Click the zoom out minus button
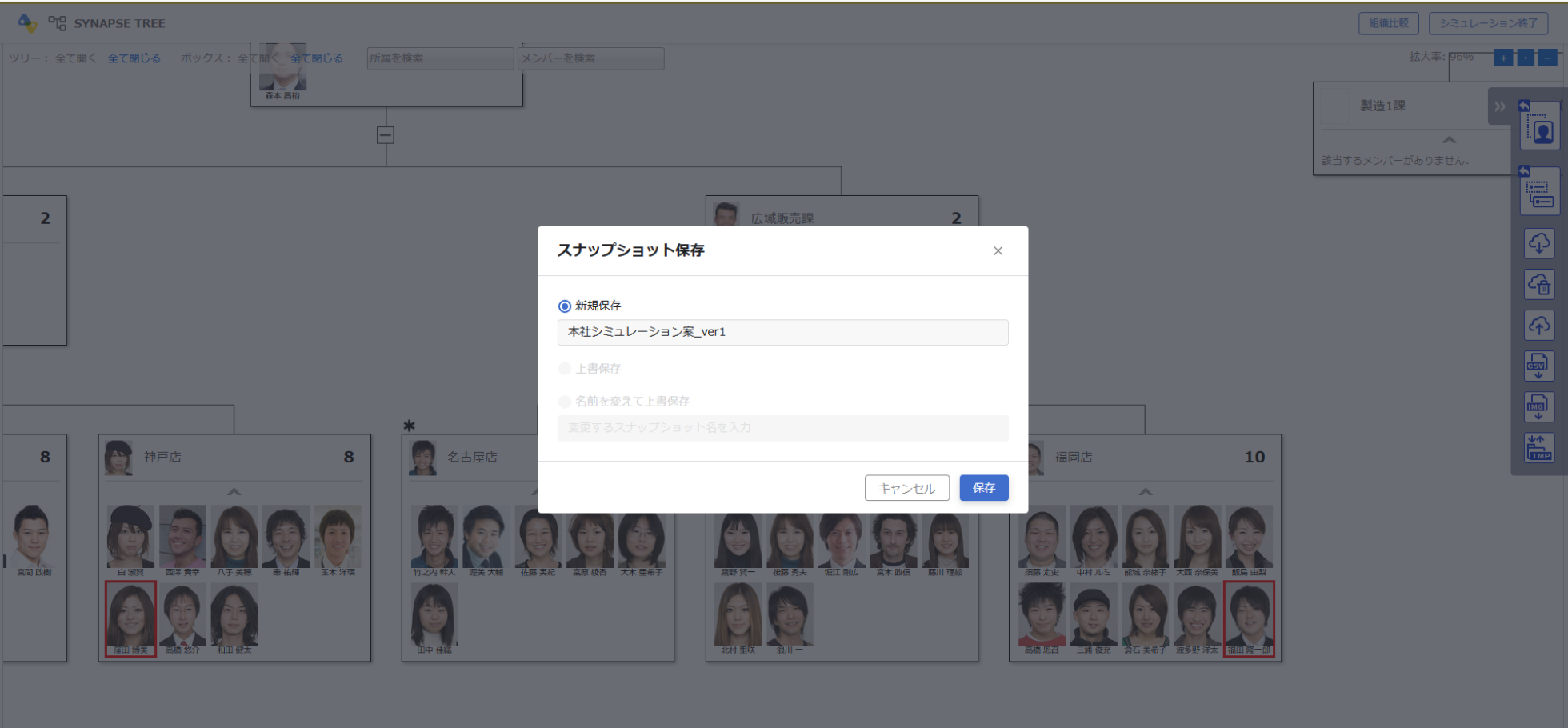 click(1548, 58)
